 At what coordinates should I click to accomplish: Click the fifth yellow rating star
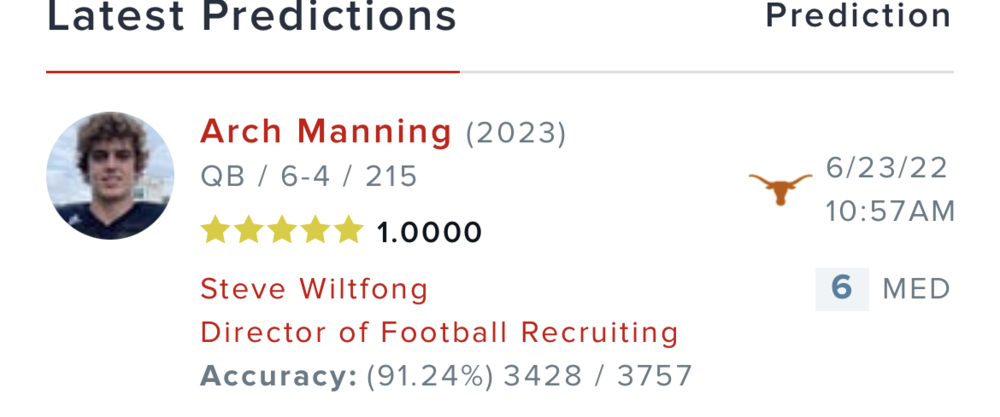coord(348,231)
